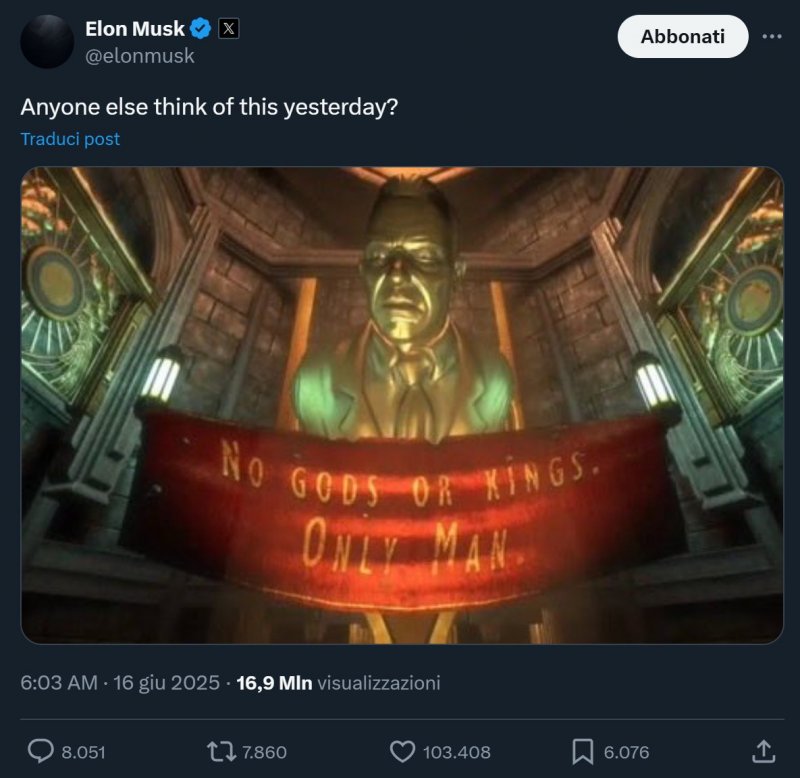The image size is (800, 778).
Task: Click the Elon Musk display name
Action: 136,28
